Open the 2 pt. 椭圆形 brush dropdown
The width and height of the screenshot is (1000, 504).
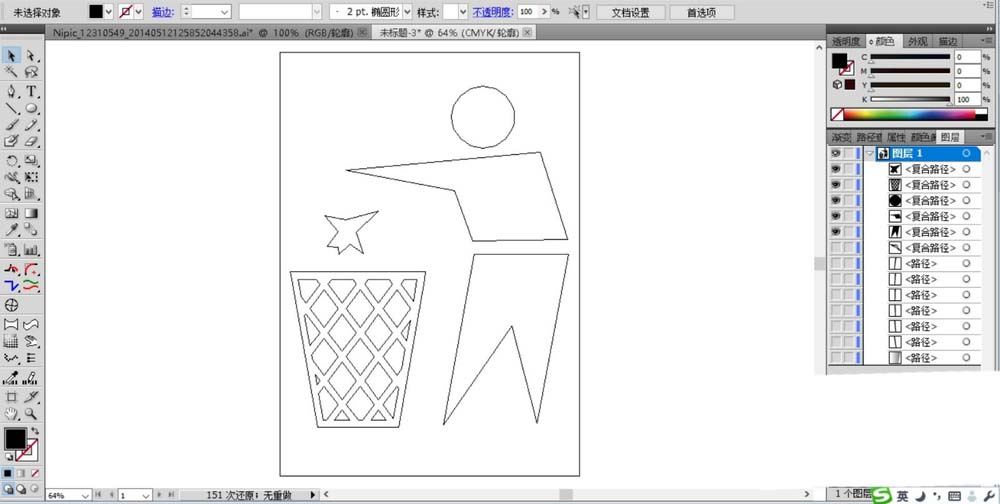406,11
